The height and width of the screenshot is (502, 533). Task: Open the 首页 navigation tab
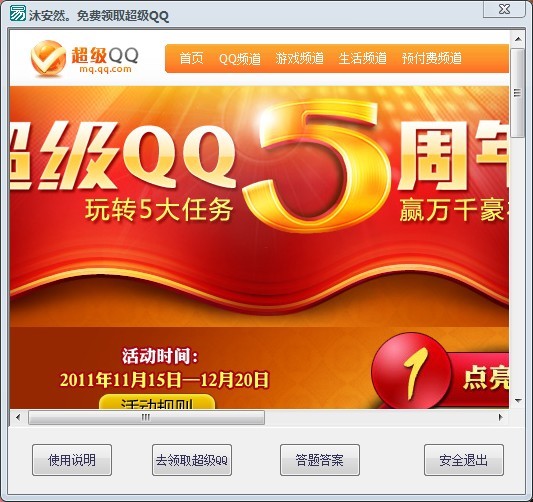(191, 58)
